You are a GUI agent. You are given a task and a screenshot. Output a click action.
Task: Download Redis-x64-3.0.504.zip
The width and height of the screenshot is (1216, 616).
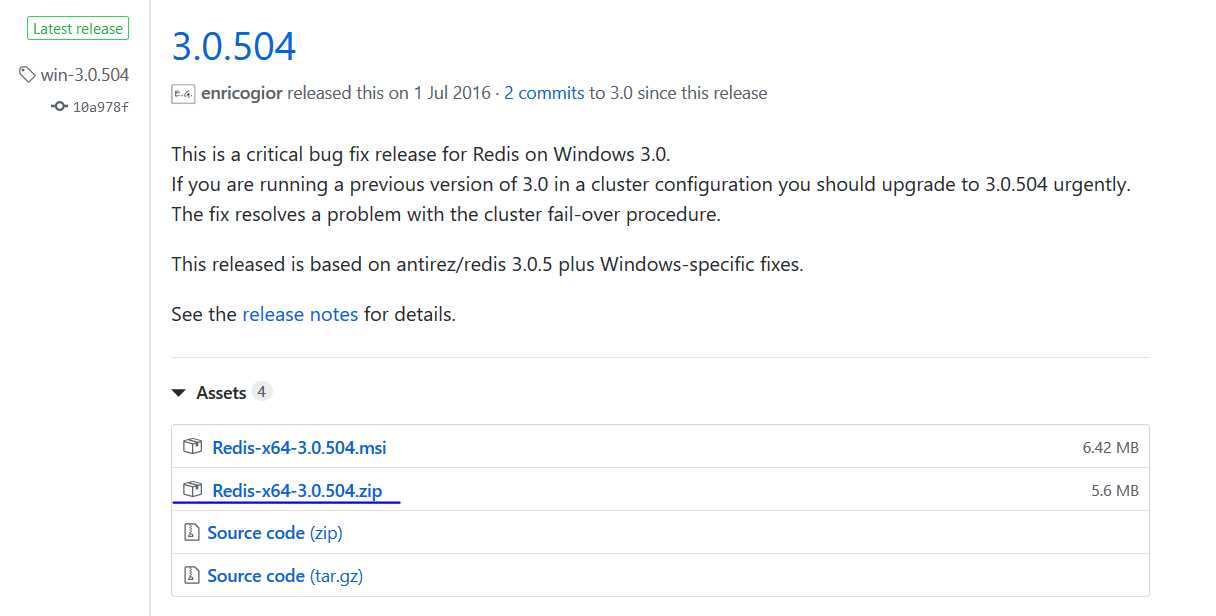coord(297,490)
